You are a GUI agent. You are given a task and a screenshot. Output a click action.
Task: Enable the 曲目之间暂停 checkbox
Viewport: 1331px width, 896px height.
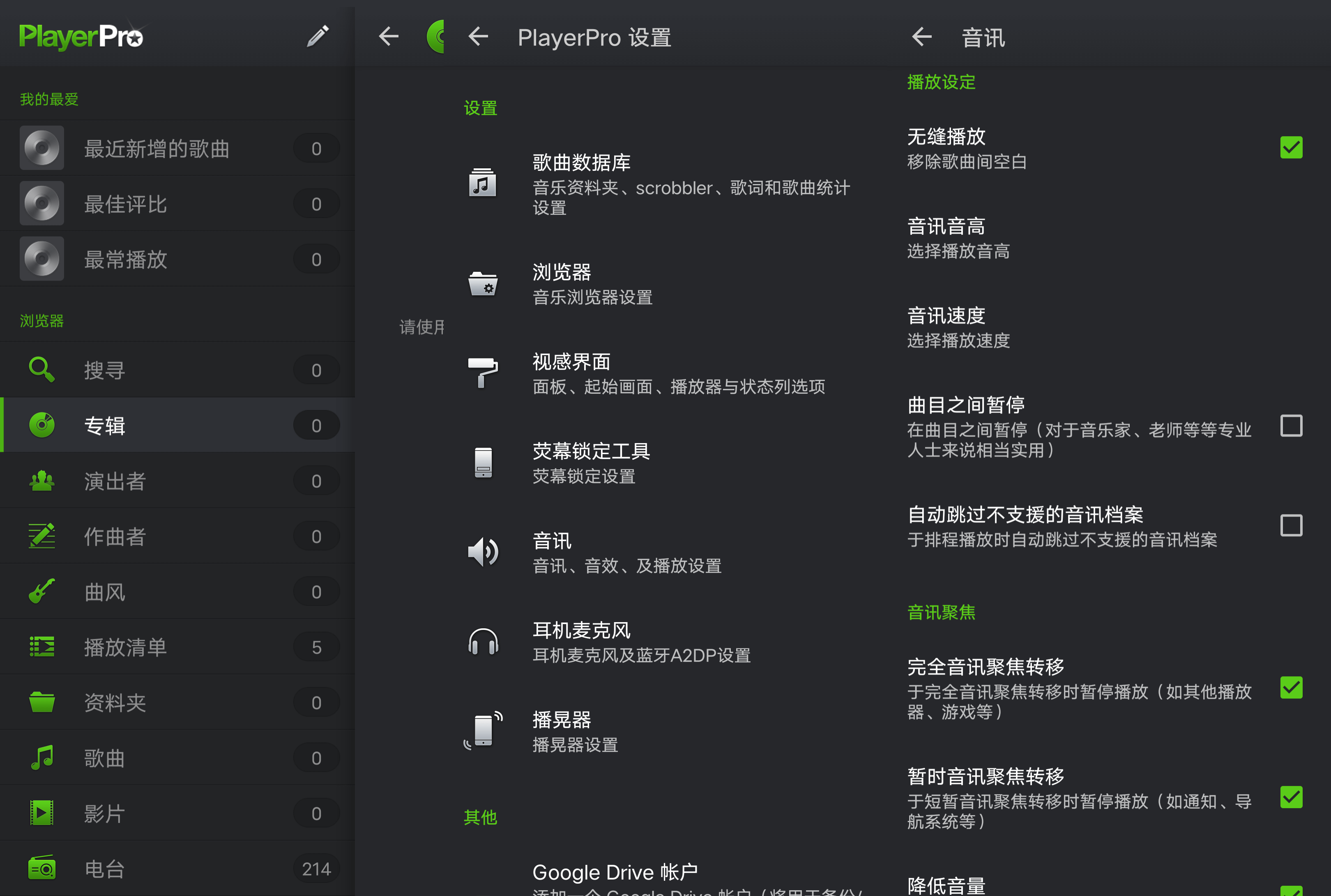(1292, 426)
